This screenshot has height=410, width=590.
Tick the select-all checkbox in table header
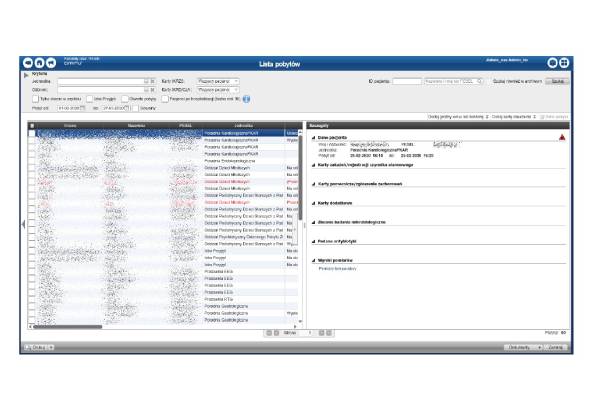point(32,126)
